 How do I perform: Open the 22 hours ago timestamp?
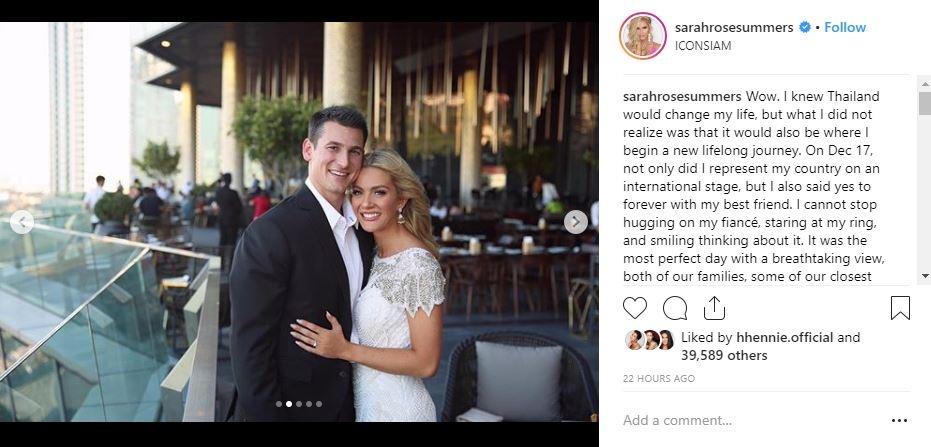coord(658,378)
